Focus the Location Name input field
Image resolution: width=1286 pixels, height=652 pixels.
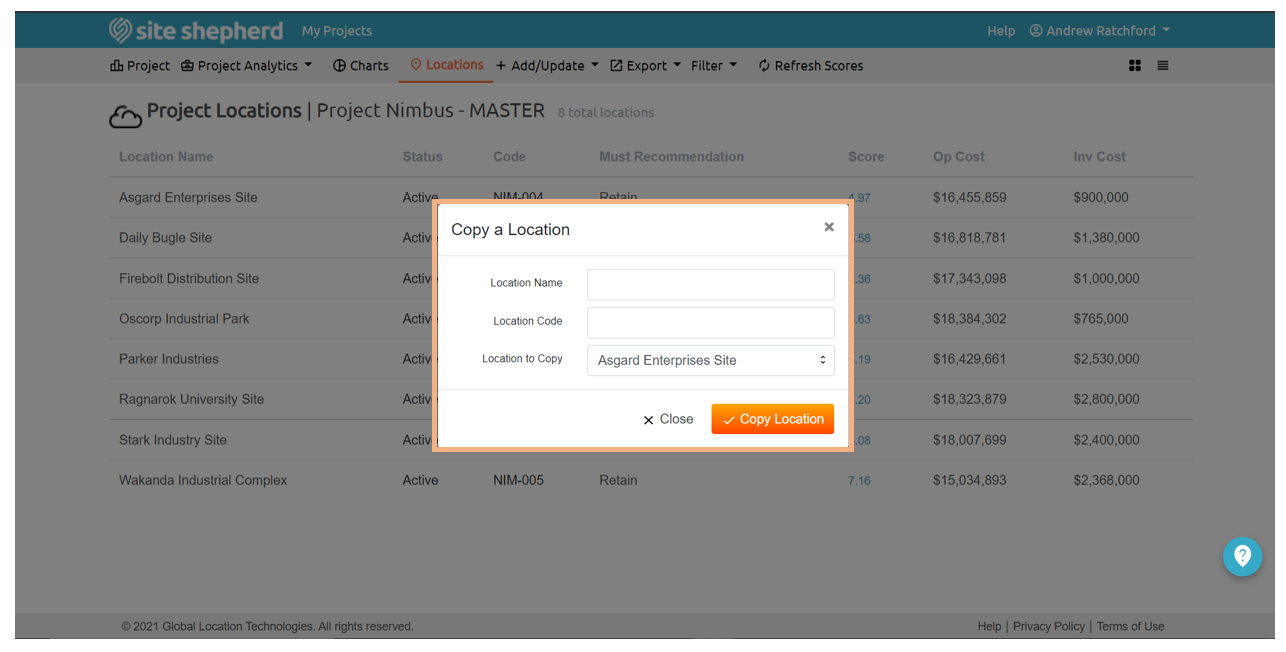click(710, 284)
